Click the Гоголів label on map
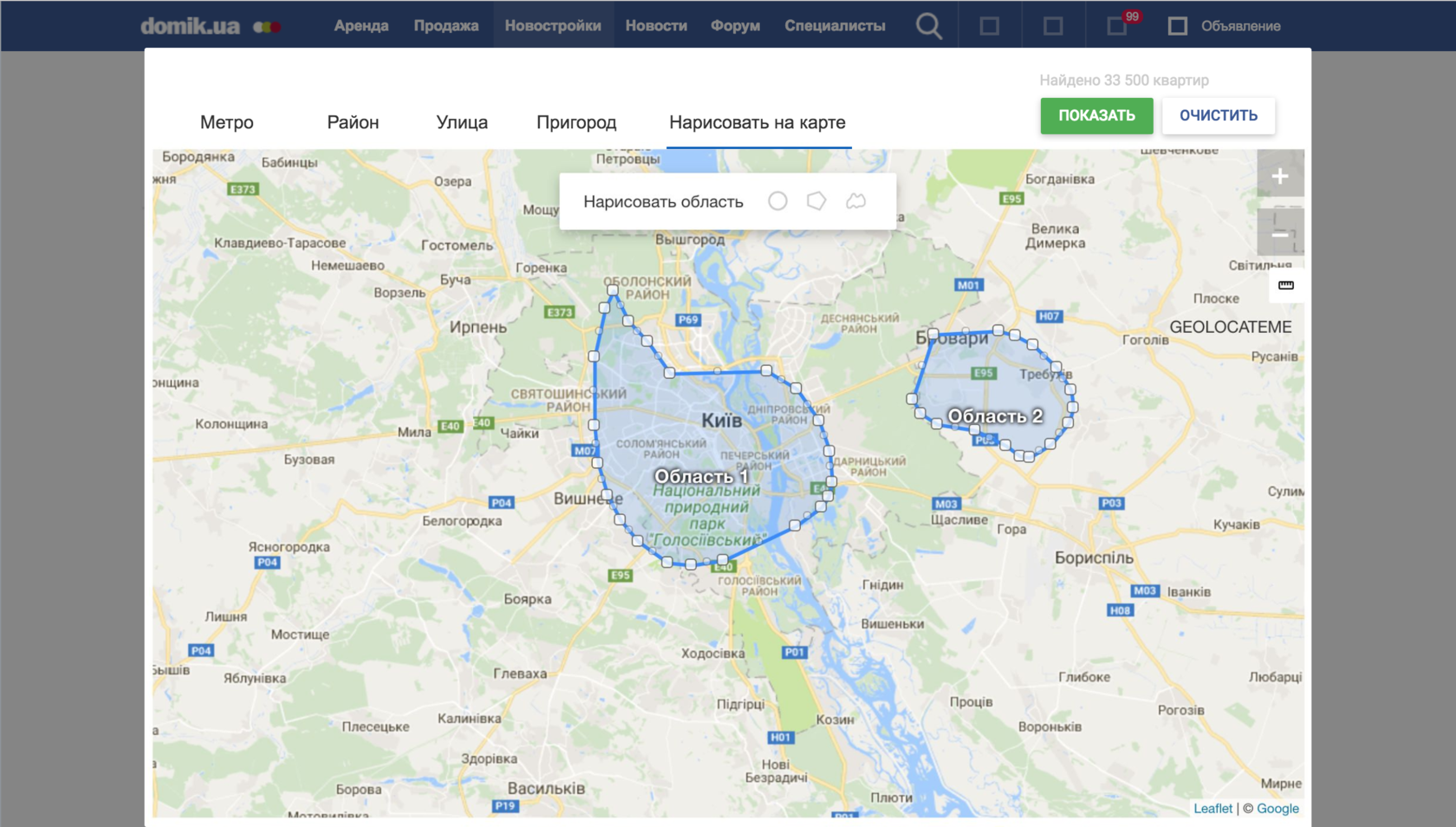The width and height of the screenshot is (1456, 827). 1145,340
